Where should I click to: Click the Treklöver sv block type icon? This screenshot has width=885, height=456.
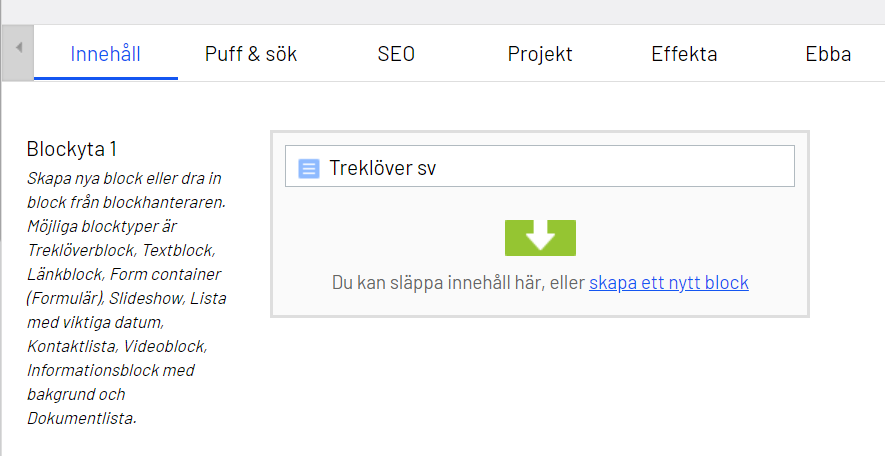point(309,168)
